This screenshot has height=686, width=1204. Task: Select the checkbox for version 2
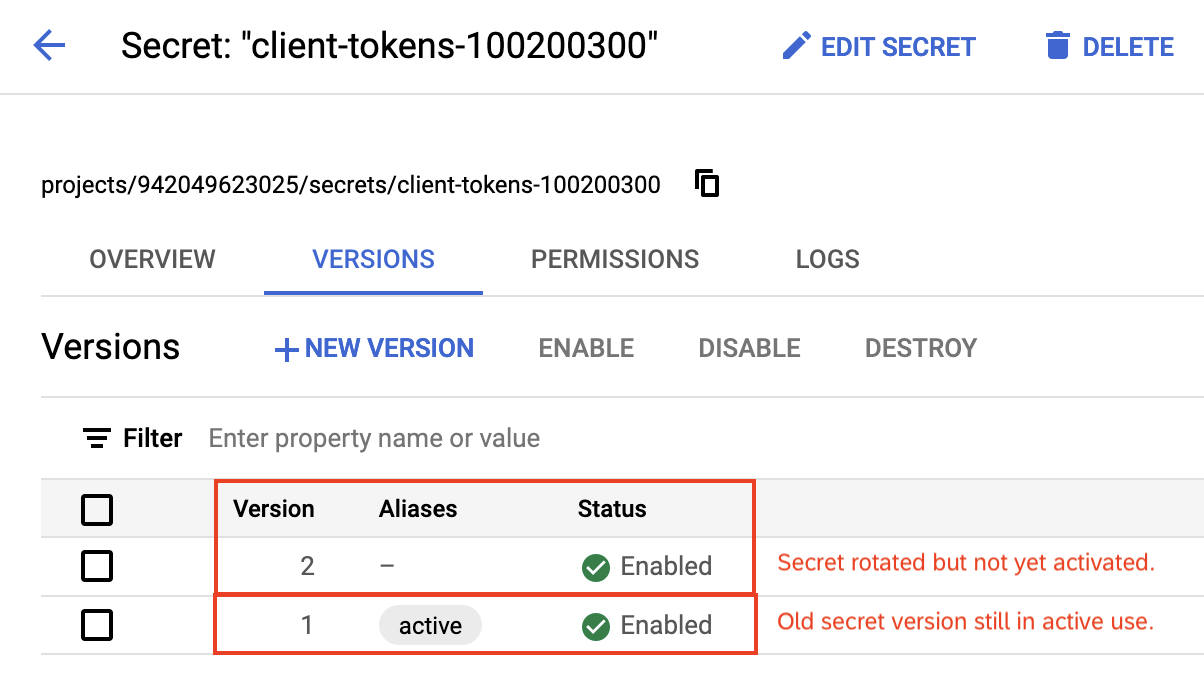[97, 566]
